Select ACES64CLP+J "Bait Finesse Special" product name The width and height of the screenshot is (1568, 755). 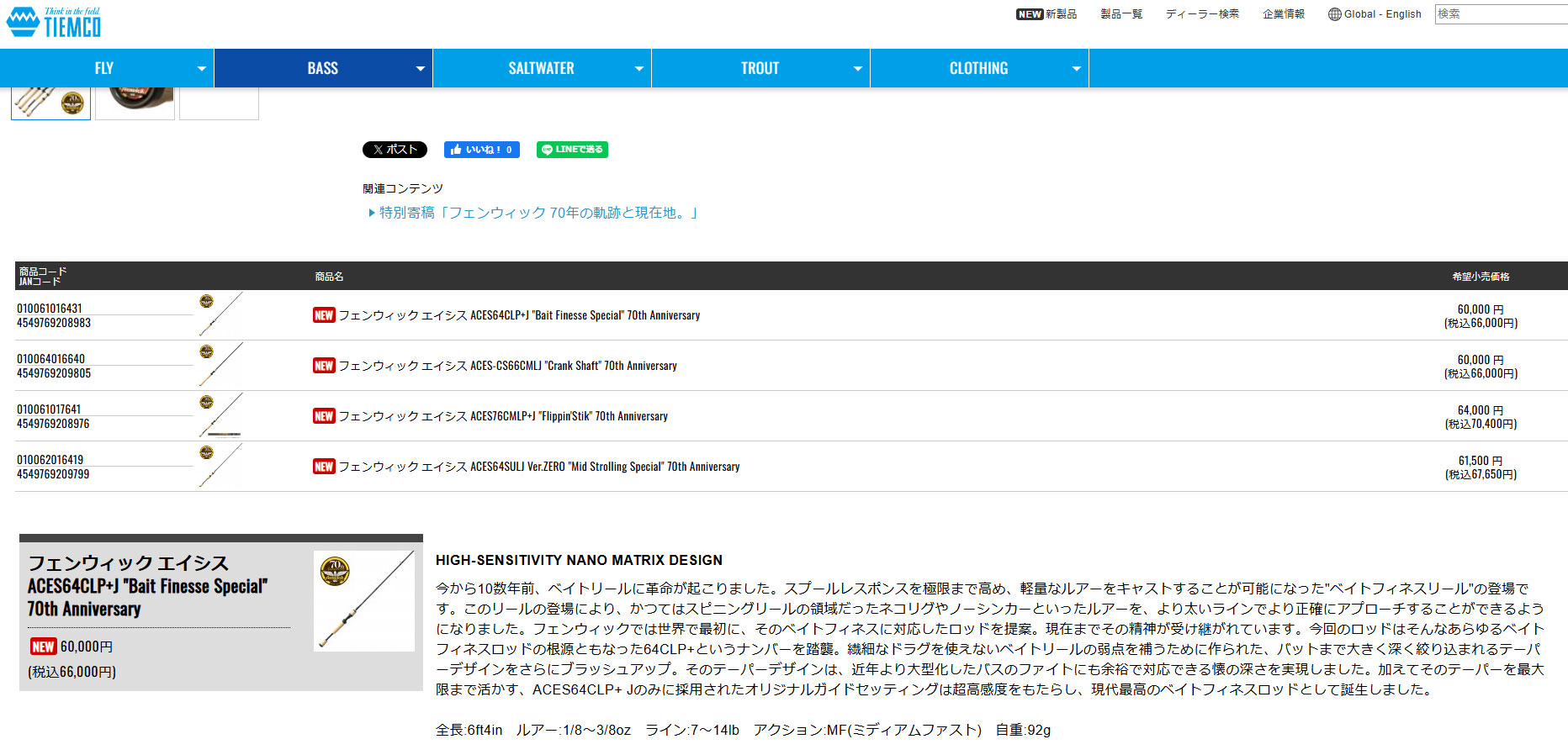tap(519, 315)
